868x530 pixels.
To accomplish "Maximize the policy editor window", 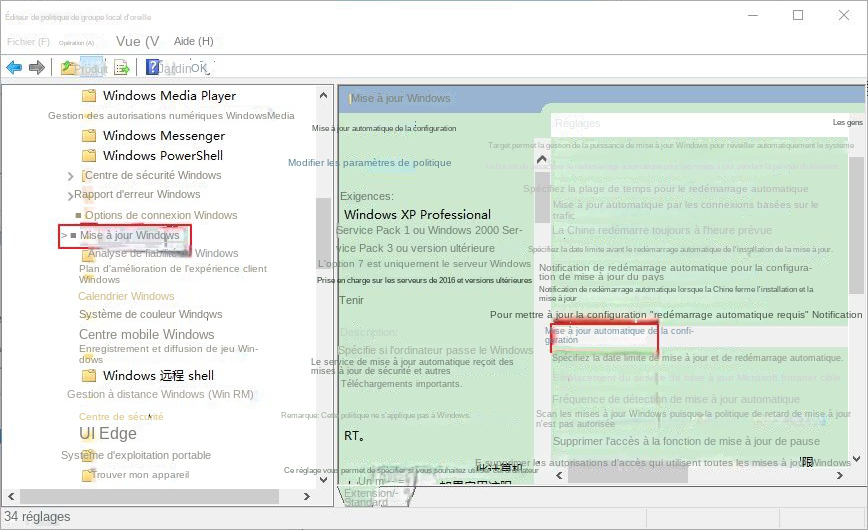I will (x=798, y=15).
